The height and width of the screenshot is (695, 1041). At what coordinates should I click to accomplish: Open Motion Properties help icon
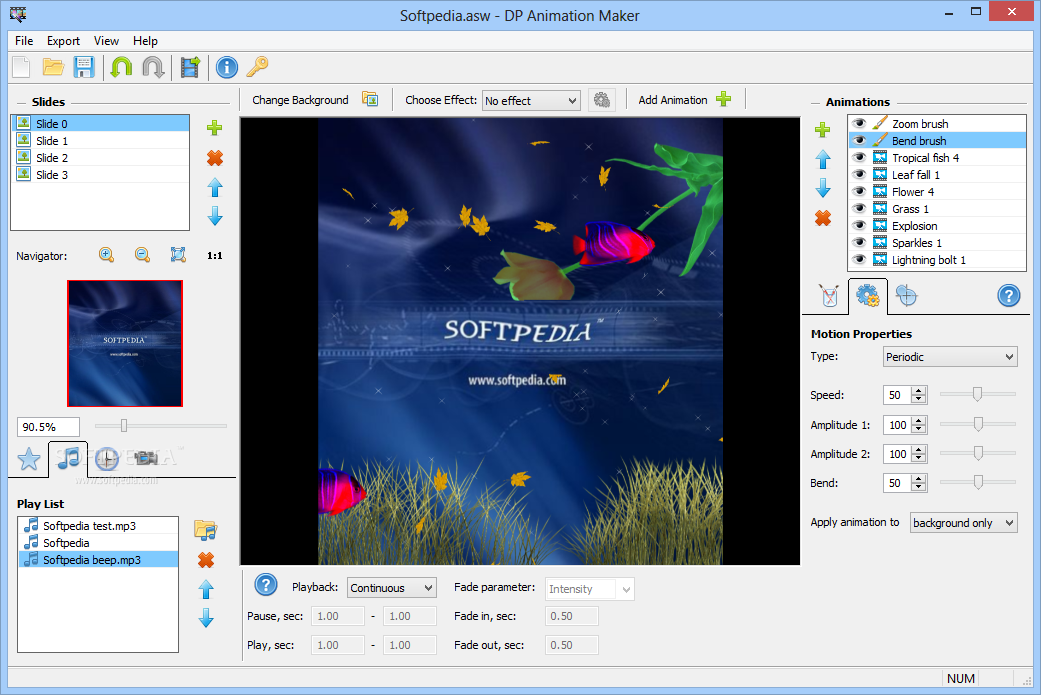click(x=1008, y=295)
